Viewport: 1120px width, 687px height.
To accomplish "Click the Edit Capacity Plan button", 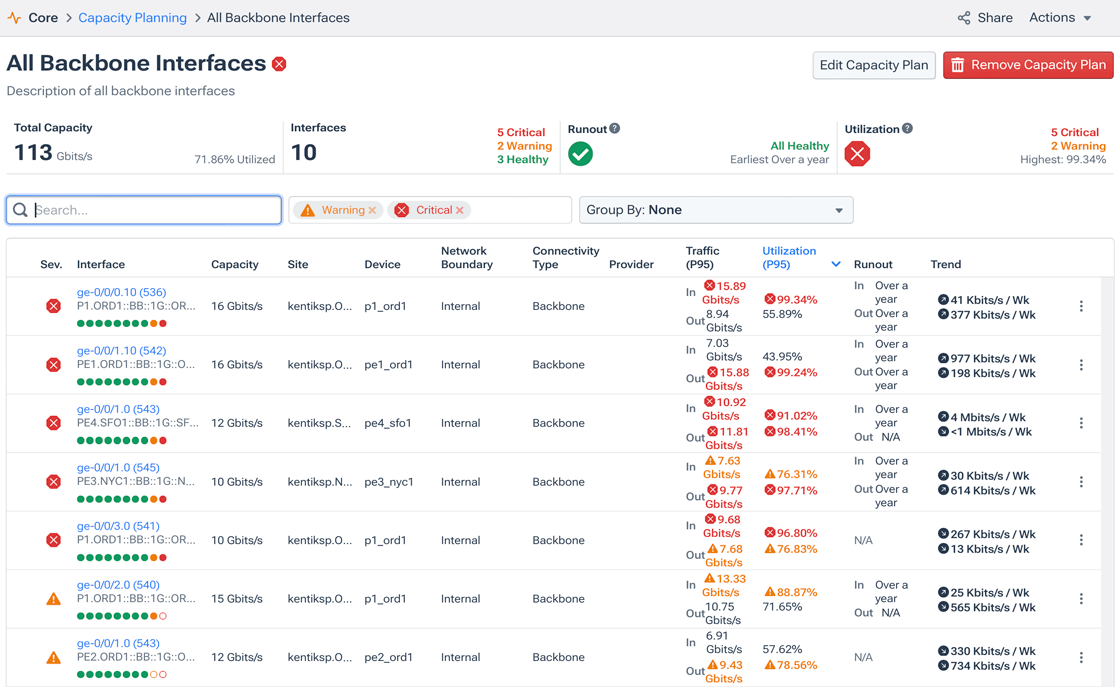I will 873,65.
